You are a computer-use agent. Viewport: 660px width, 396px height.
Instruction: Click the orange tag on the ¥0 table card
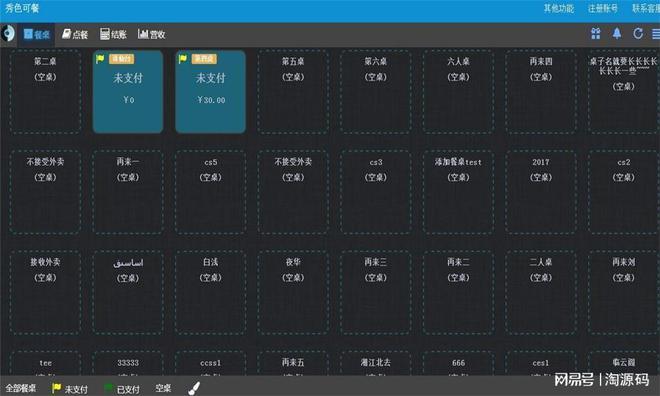pos(121,59)
